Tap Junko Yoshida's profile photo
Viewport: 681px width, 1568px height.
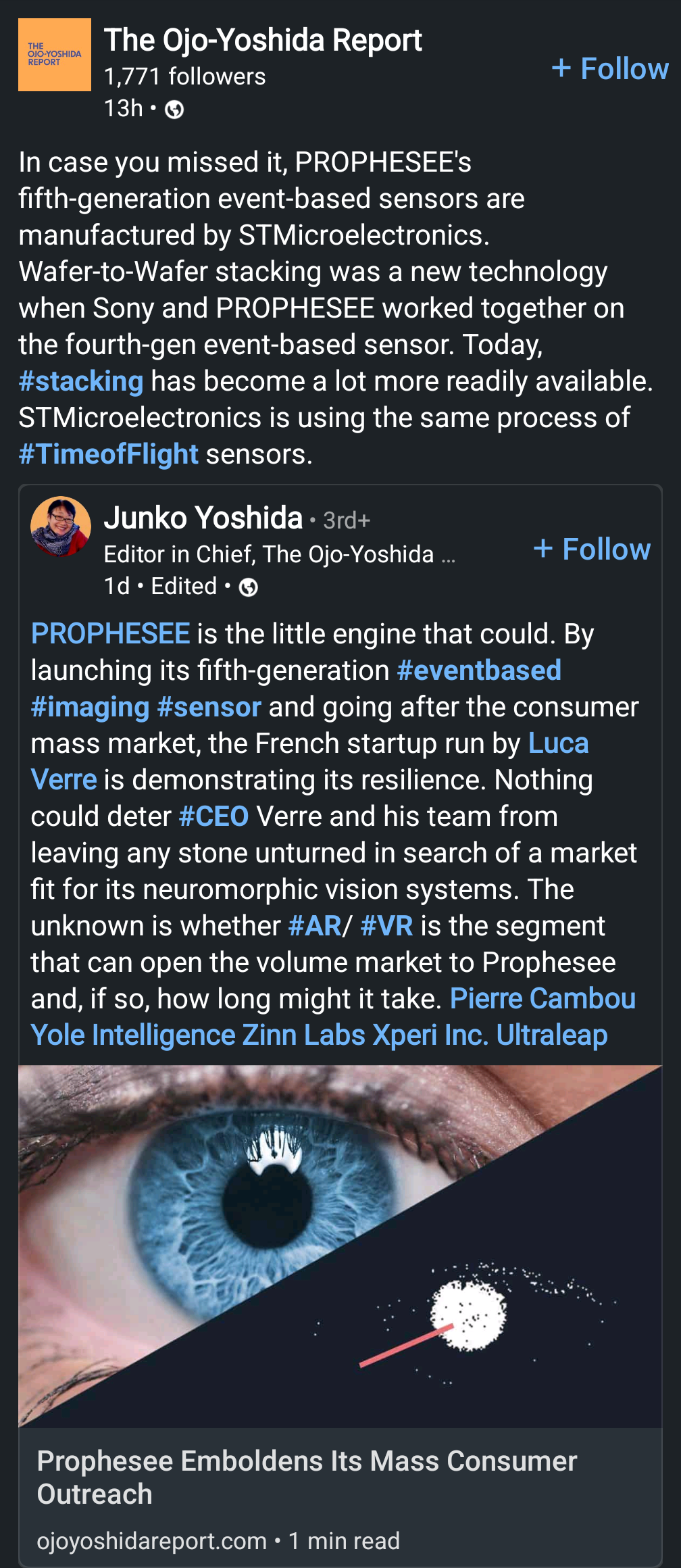point(61,526)
